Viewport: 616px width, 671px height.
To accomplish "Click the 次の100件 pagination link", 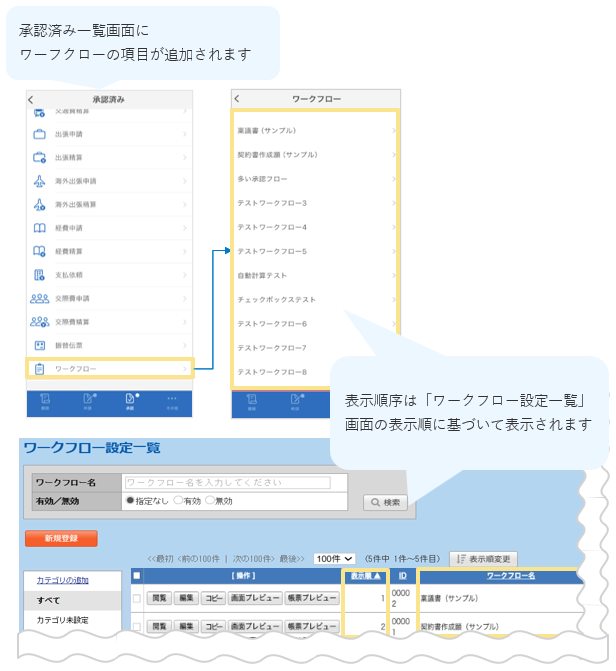I will click(253, 559).
